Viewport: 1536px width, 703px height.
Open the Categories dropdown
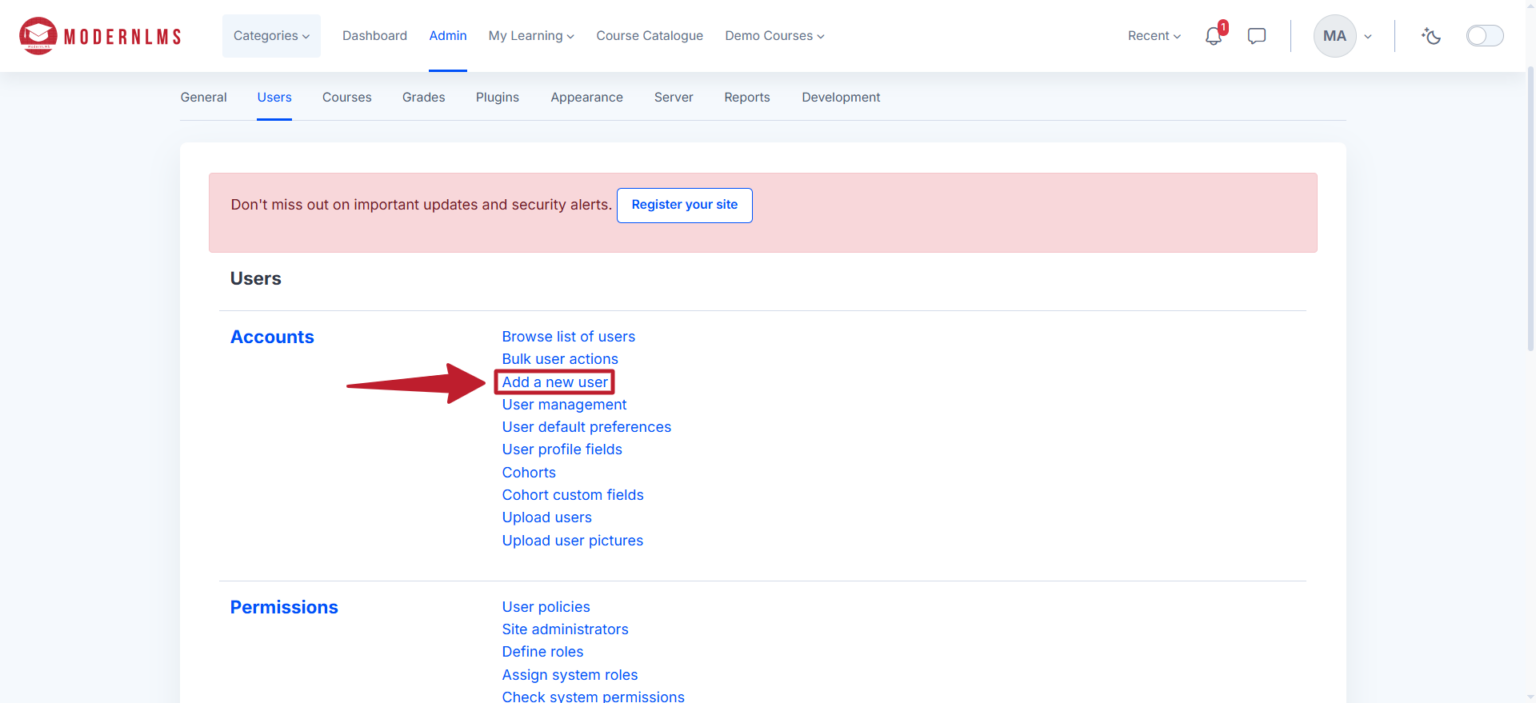coord(270,35)
